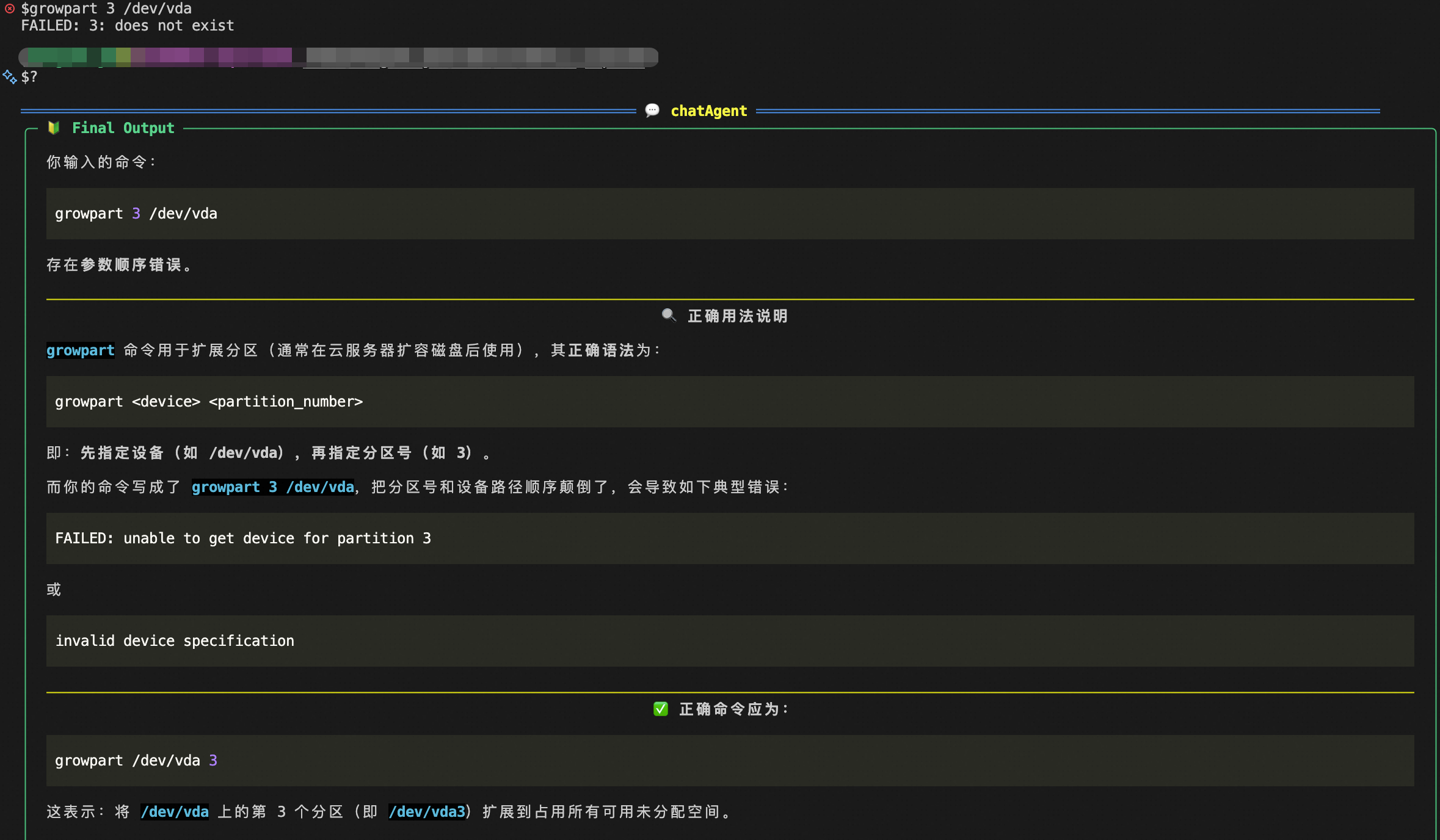1440x840 pixels.
Task: Click the green checkmark emoji icon
Action: click(x=660, y=709)
